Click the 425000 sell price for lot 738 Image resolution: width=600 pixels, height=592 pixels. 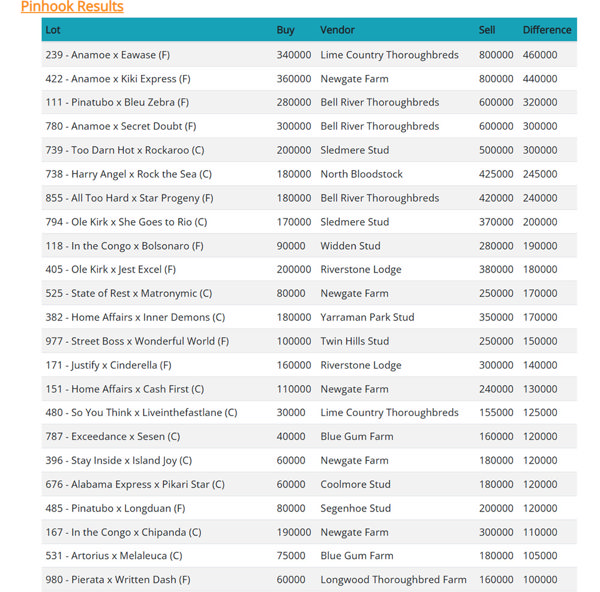[496, 174]
